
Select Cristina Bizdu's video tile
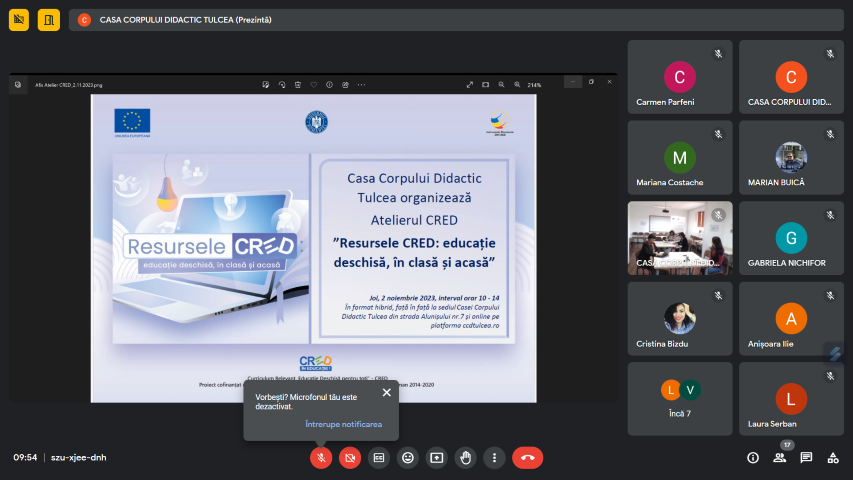679,318
